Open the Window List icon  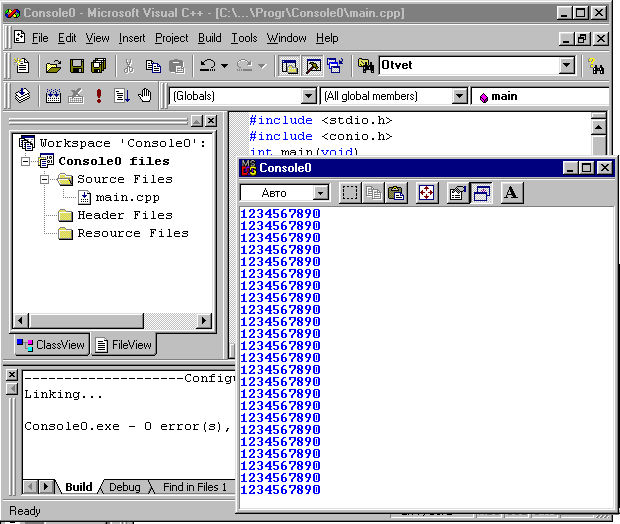tap(335, 66)
